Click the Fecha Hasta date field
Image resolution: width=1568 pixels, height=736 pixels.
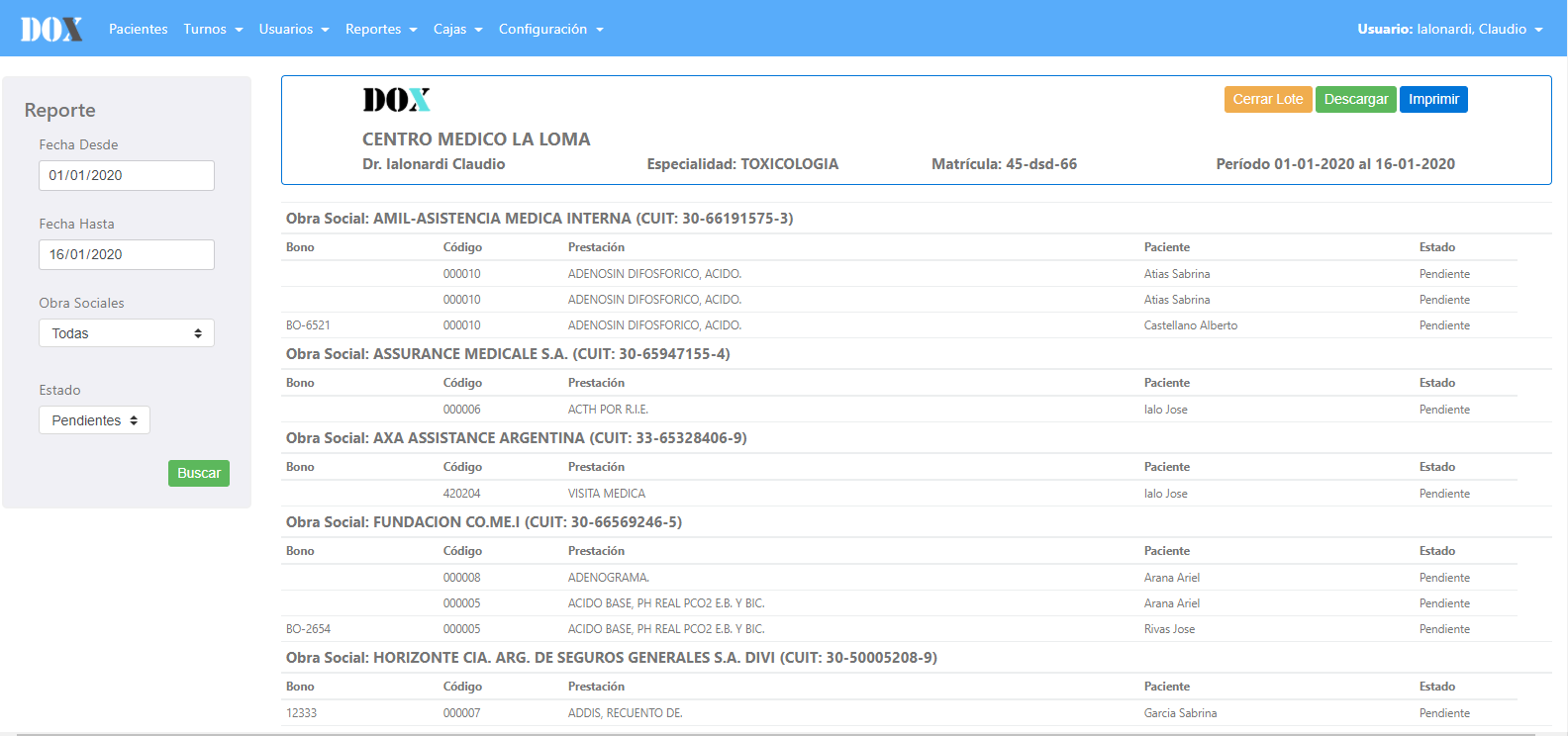click(x=127, y=254)
